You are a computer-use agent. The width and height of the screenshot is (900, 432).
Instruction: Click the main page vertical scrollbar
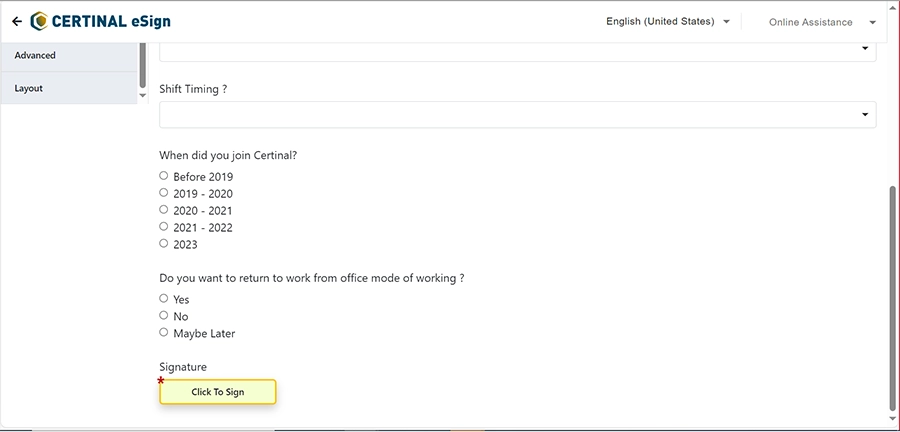pos(892,298)
